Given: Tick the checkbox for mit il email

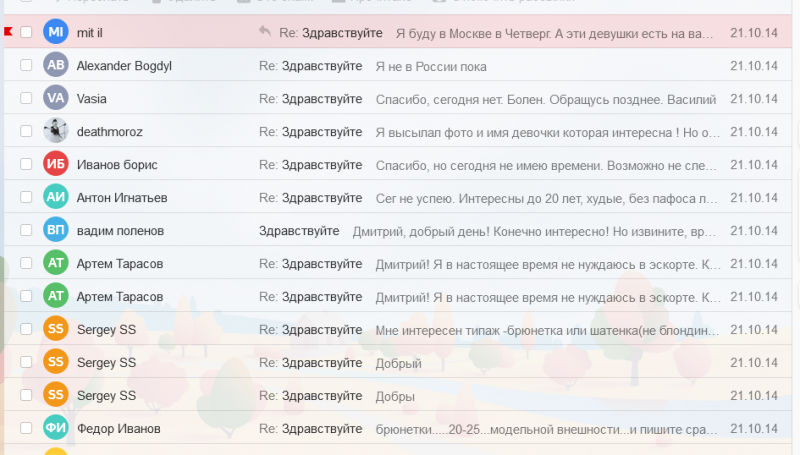Looking at the screenshot, I should pyautogui.click(x=26, y=32).
